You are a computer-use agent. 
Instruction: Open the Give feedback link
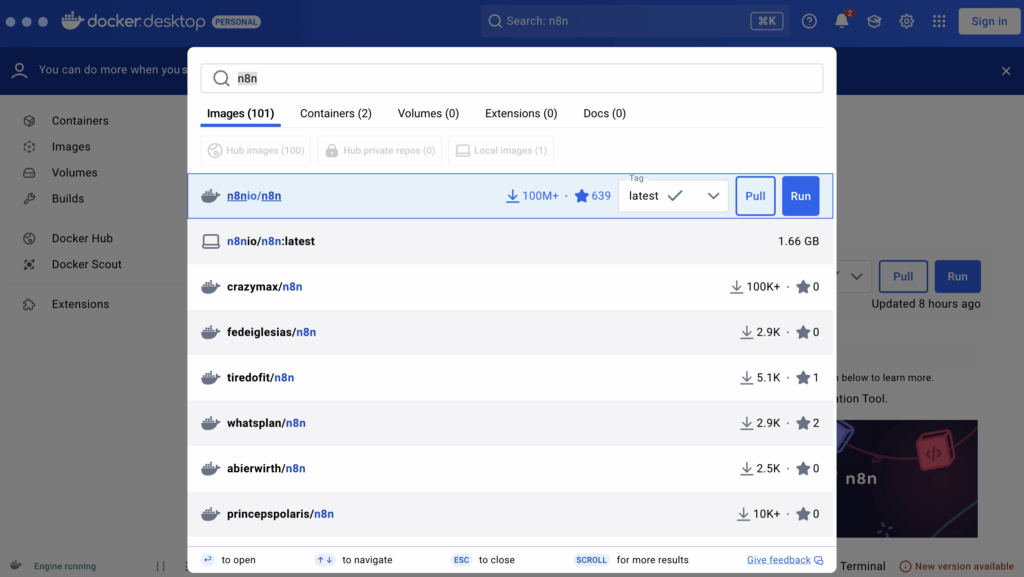coord(785,560)
